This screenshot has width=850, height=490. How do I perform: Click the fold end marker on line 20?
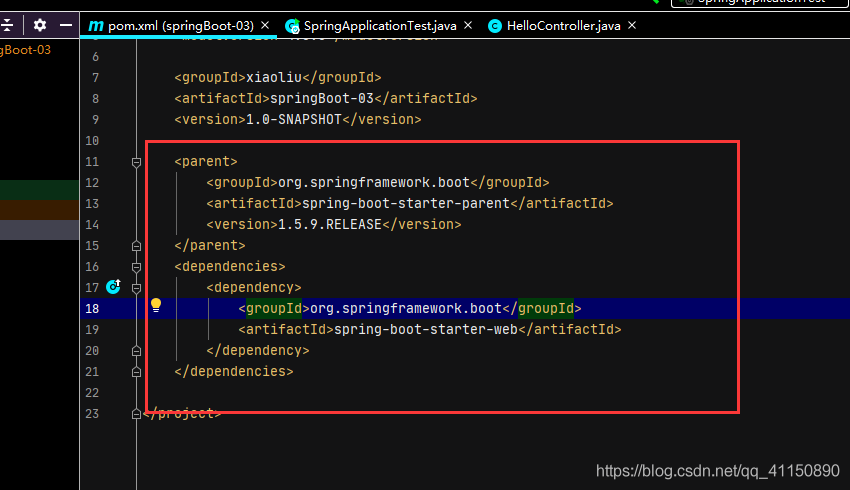[x=137, y=351]
